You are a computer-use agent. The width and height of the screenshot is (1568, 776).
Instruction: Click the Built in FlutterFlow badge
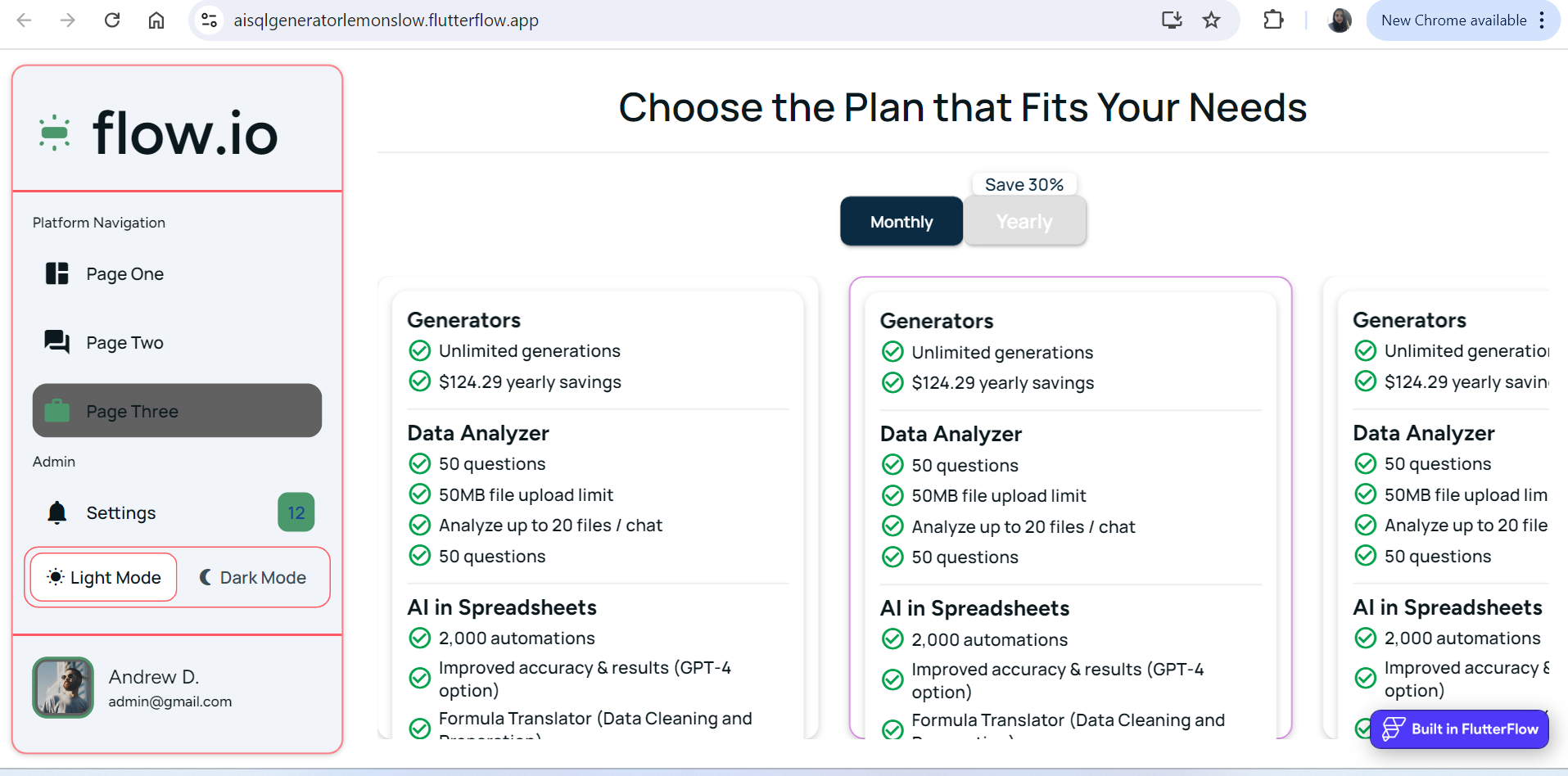1459,729
